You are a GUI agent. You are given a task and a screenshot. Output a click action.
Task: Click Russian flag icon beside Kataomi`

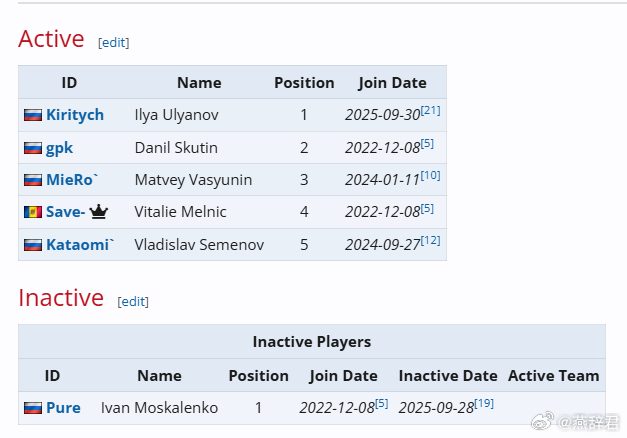click(x=32, y=244)
